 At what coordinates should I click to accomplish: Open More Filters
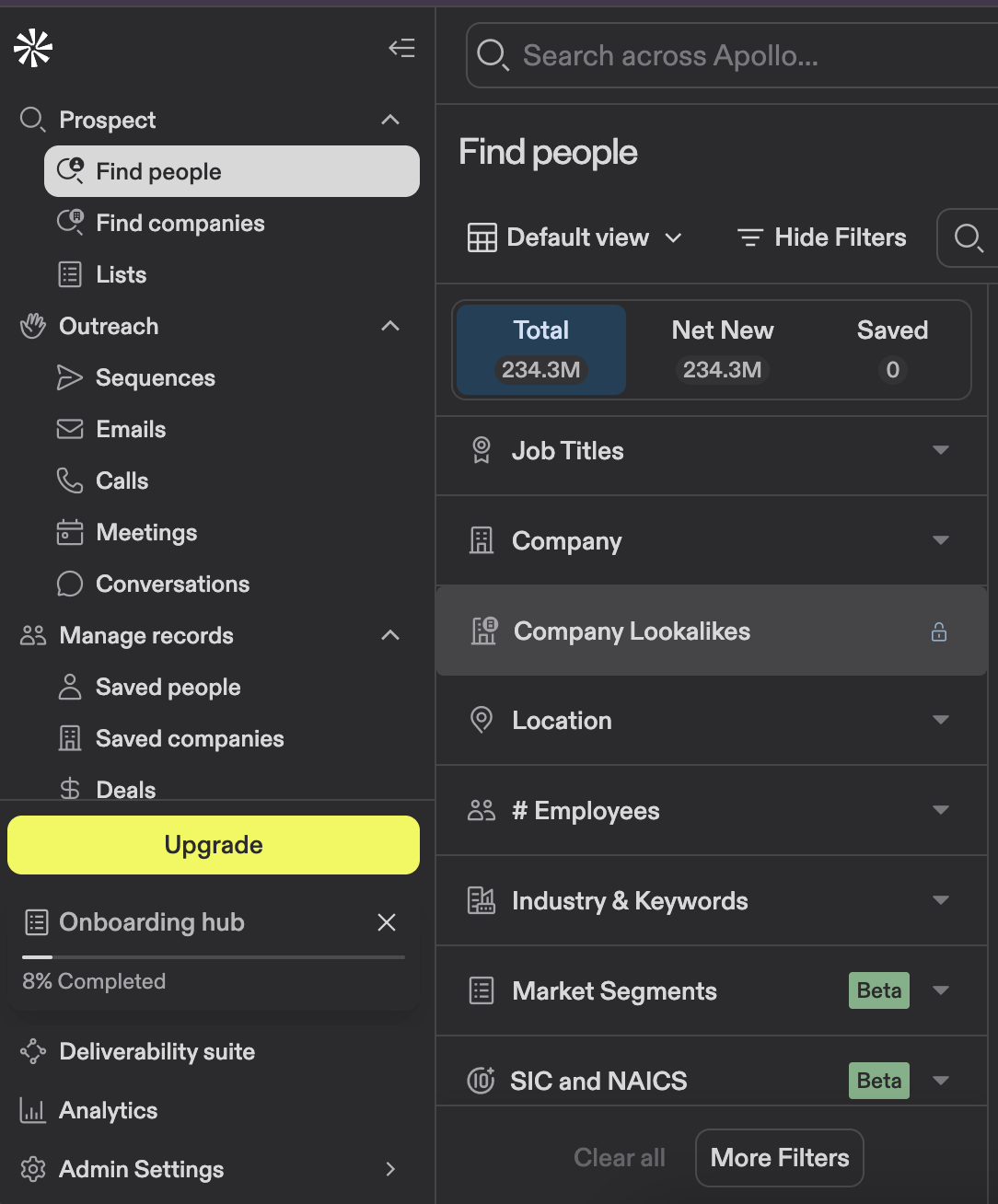[779, 1157]
